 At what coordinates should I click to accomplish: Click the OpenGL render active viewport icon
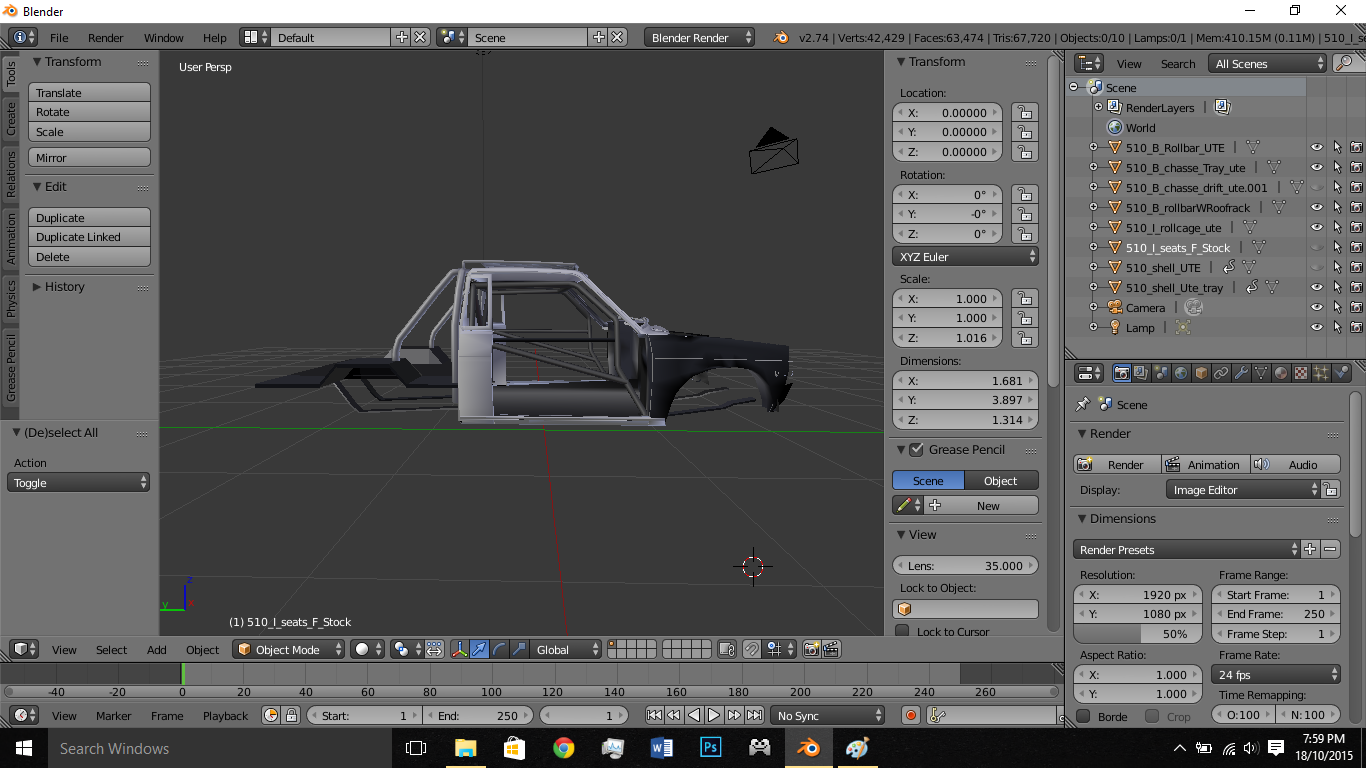click(x=811, y=649)
